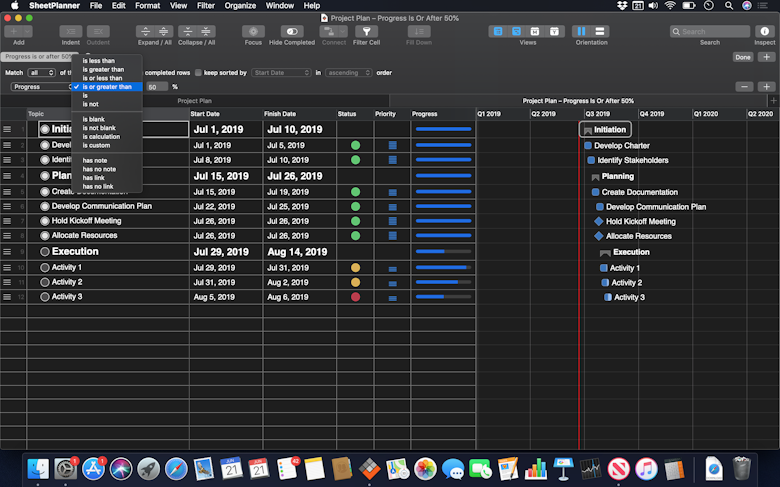Click plus button next to Done
780x487 pixels.
coord(767,57)
